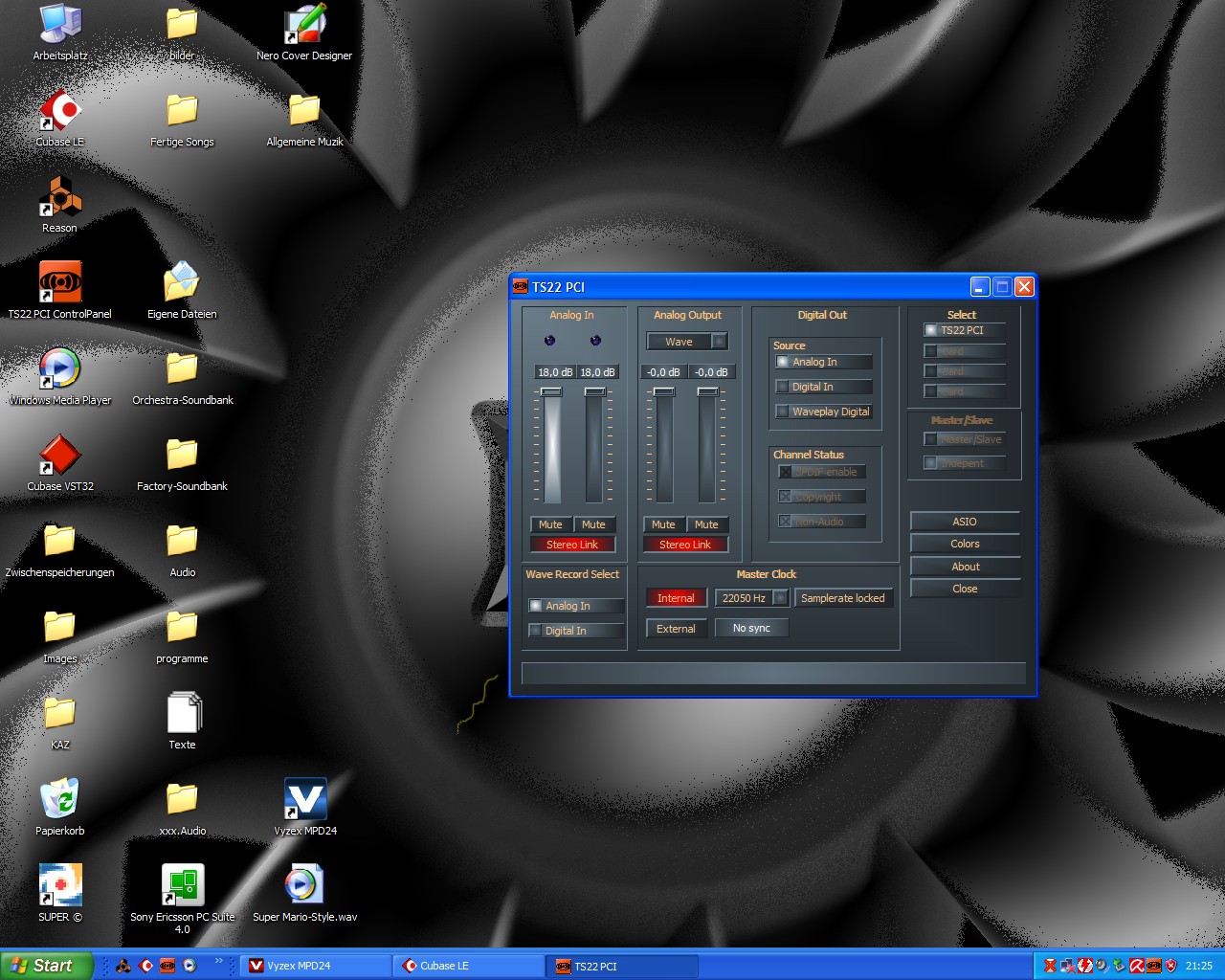1225x980 pixels.
Task: Select the TS22 PCI card option
Action: pos(965,330)
